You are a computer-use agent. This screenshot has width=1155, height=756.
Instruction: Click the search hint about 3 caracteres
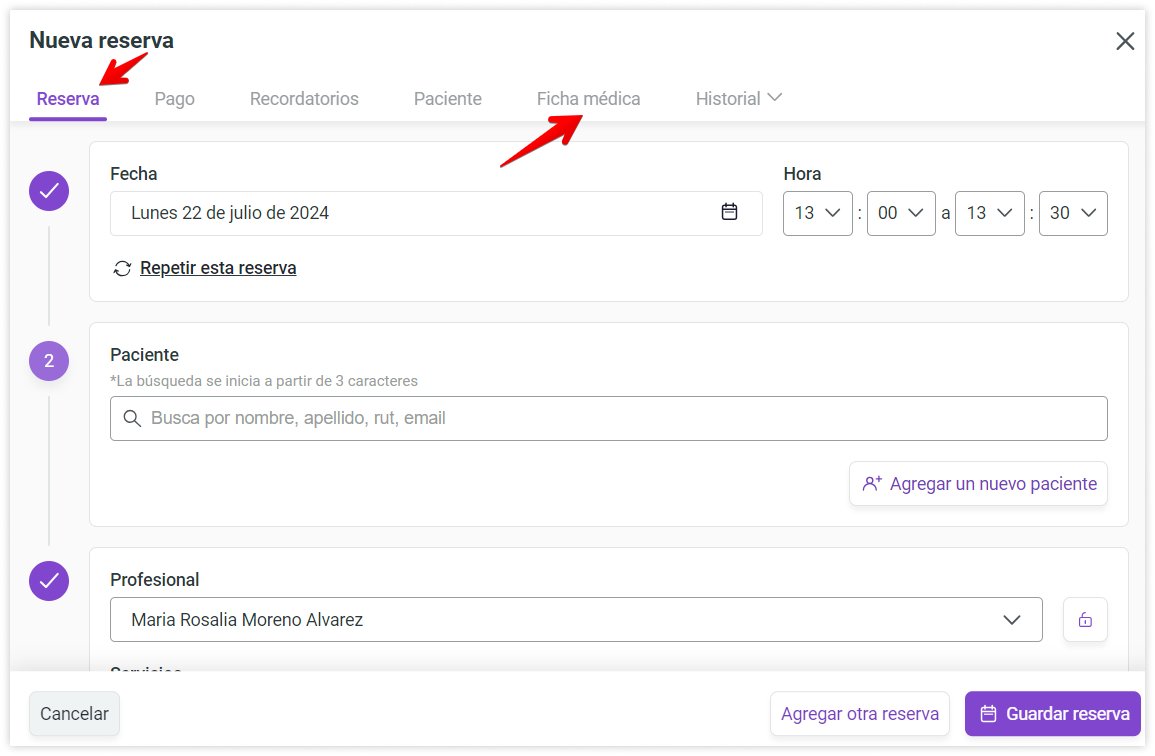[264, 381]
